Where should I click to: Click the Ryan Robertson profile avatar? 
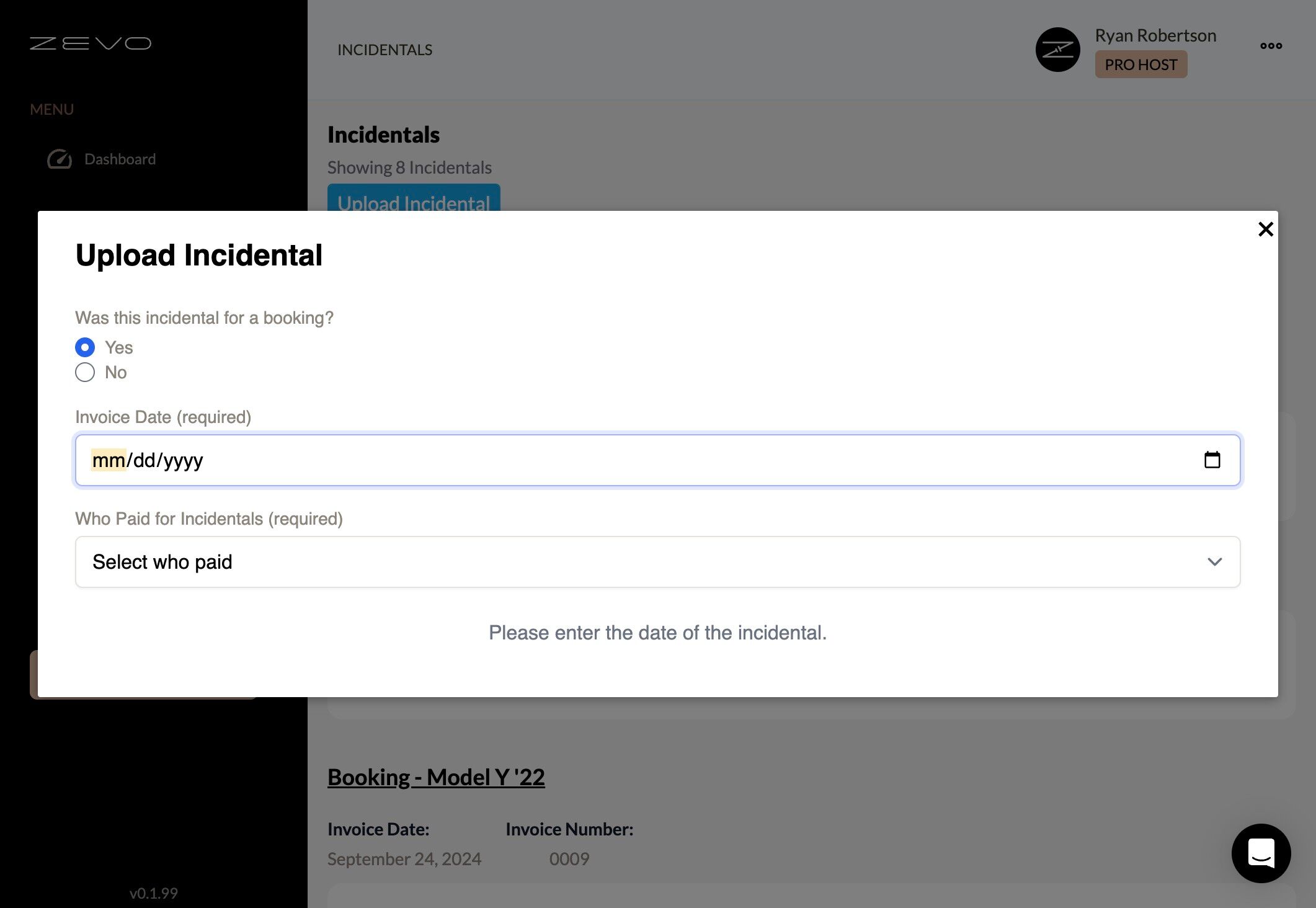tap(1057, 50)
